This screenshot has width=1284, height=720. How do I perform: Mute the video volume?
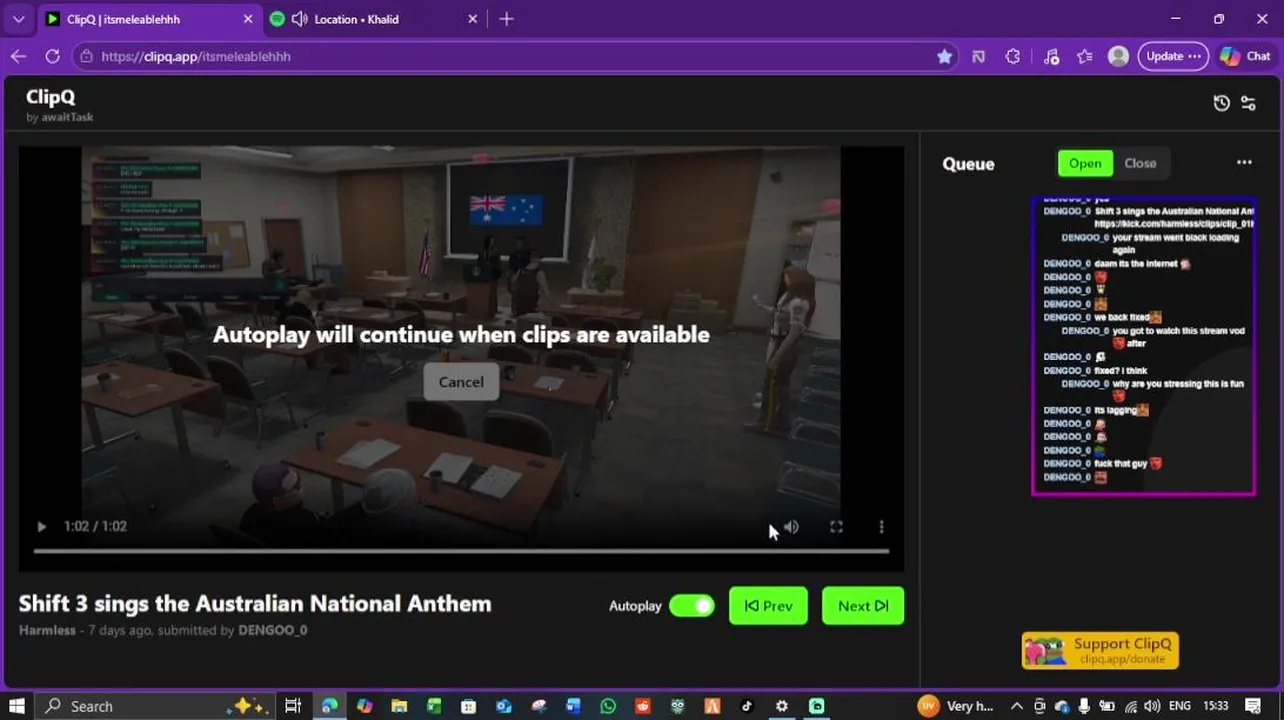coord(791,526)
